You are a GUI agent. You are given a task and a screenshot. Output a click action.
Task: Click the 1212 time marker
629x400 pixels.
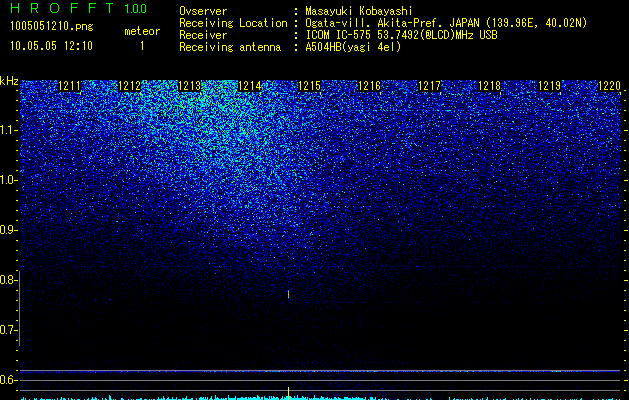coord(130,86)
